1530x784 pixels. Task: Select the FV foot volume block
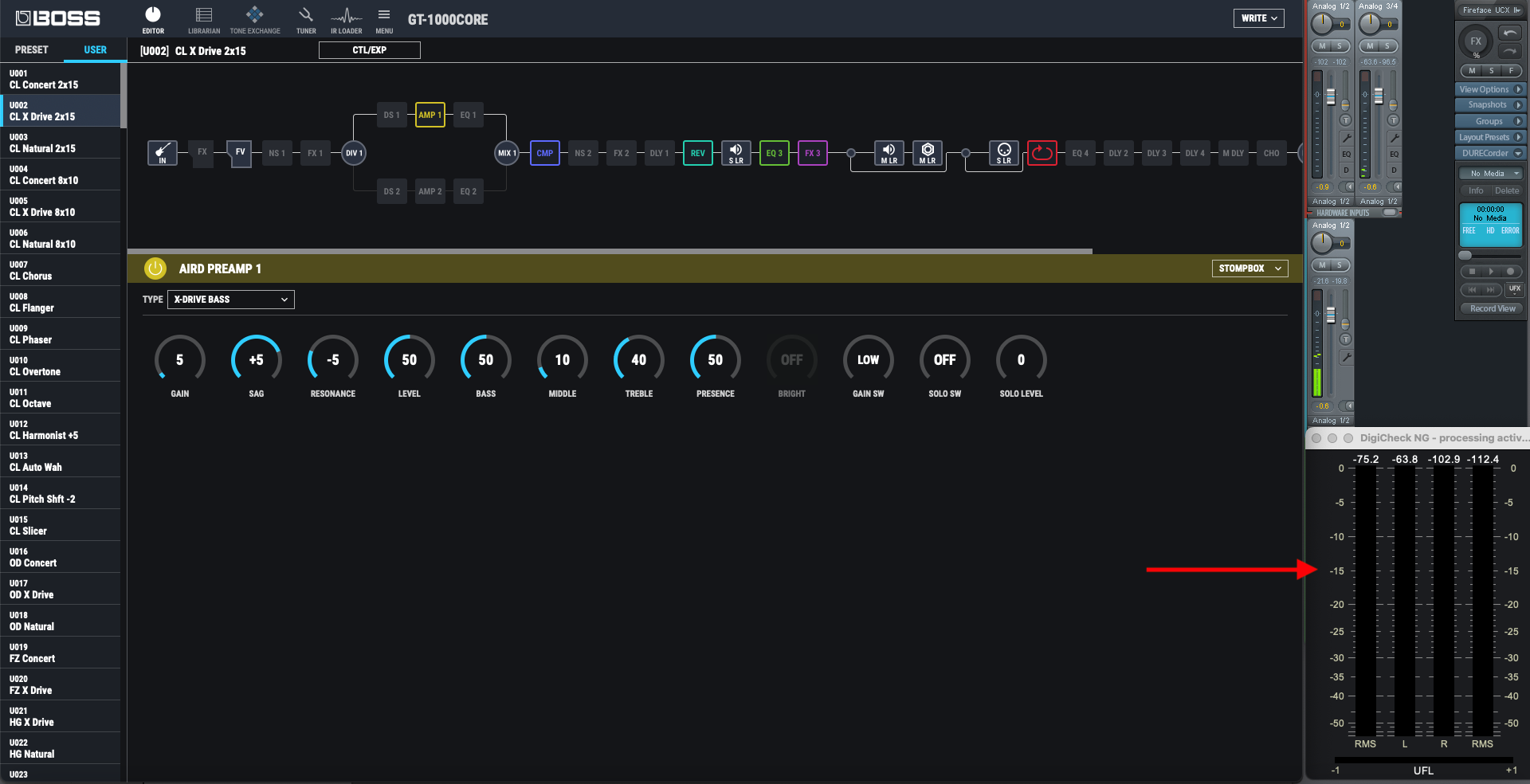(x=240, y=153)
